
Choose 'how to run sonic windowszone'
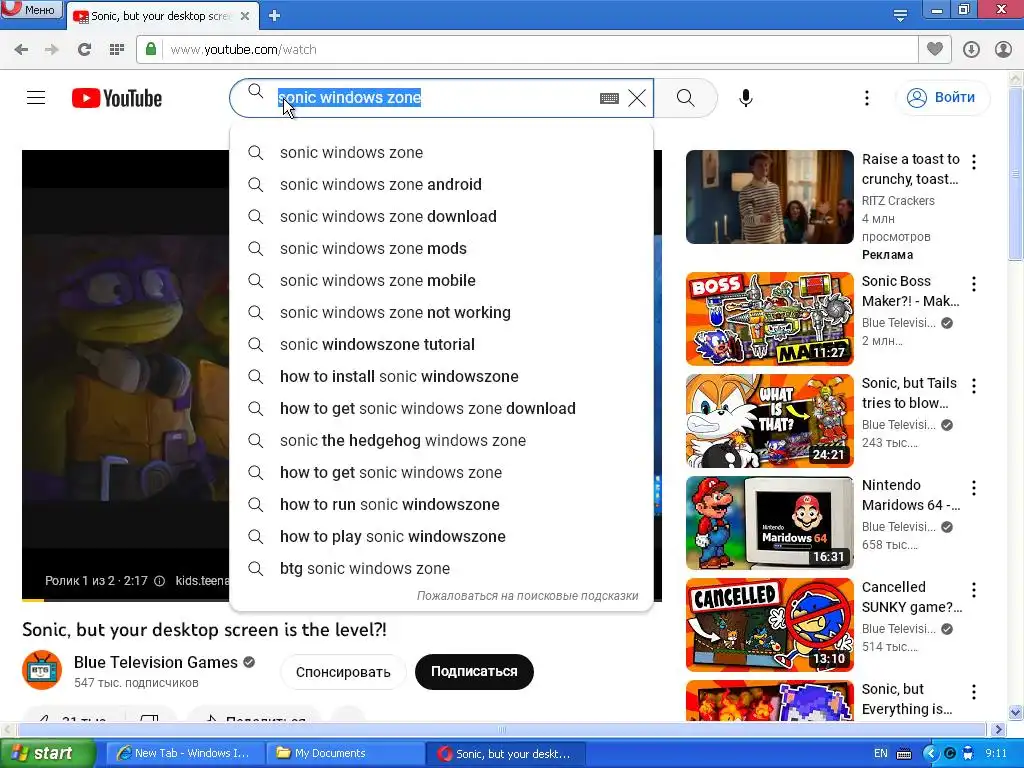(x=441, y=504)
